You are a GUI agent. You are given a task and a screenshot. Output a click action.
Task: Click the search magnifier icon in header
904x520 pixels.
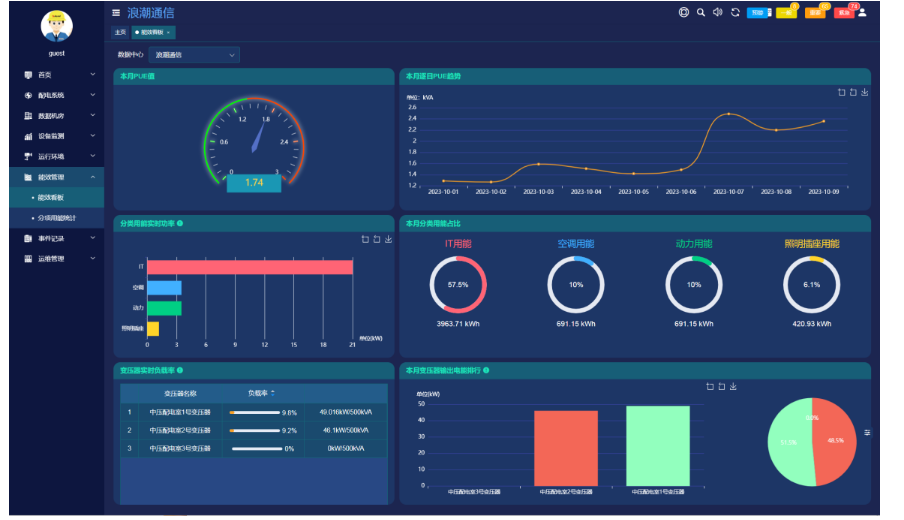pyautogui.click(x=701, y=13)
